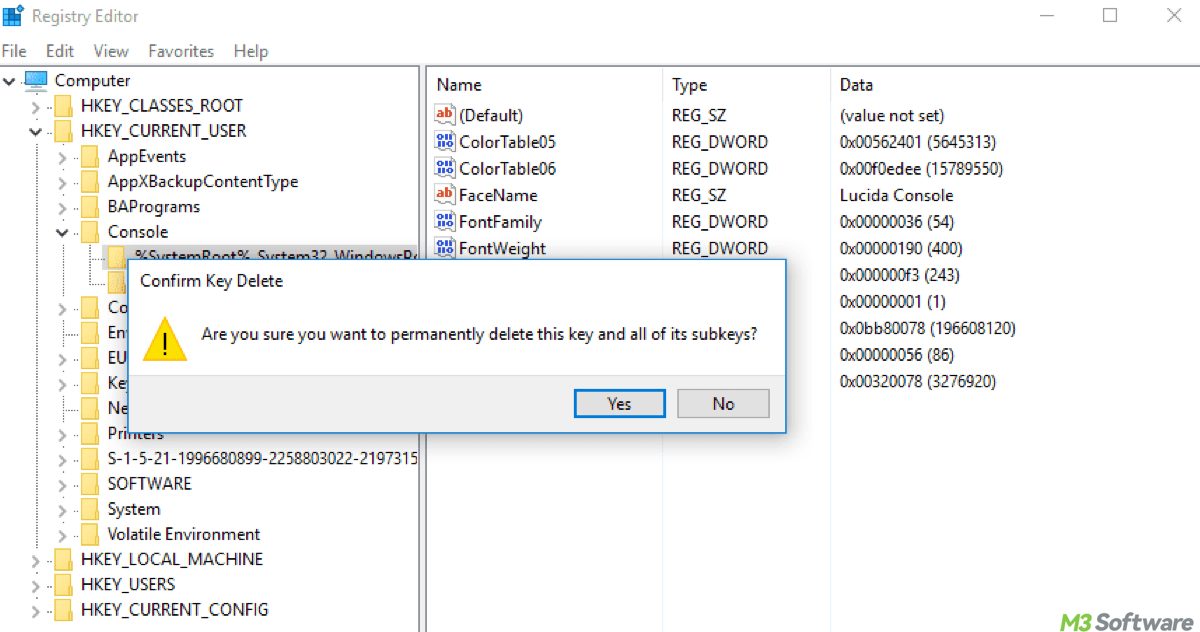This screenshot has height=632, width=1200.
Task: Click the Volatile Environment folder icon
Action: (90, 534)
